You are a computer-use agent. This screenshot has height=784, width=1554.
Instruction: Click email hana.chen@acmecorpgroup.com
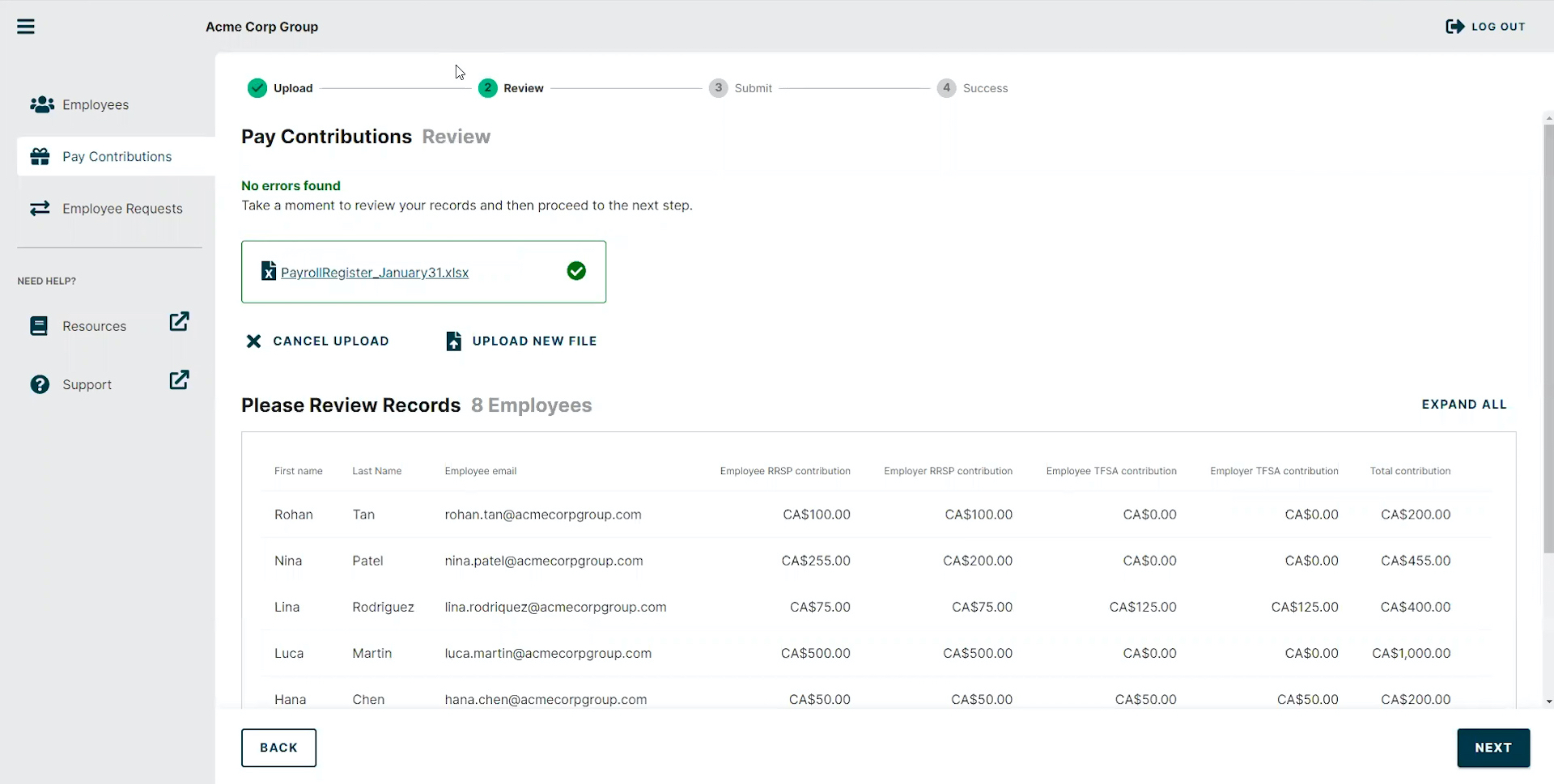click(546, 699)
